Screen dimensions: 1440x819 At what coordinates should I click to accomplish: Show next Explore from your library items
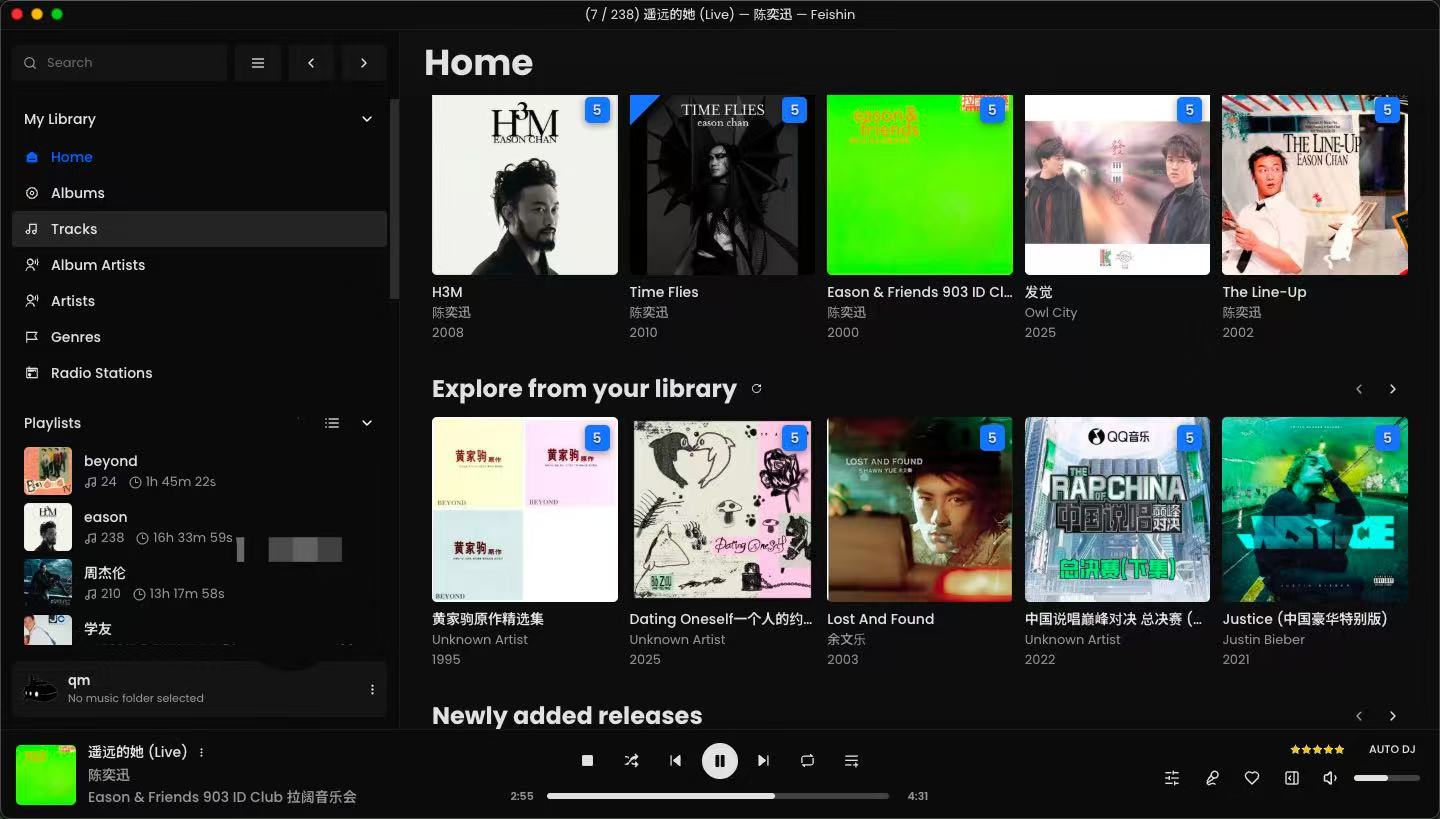click(x=1393, y=389)
